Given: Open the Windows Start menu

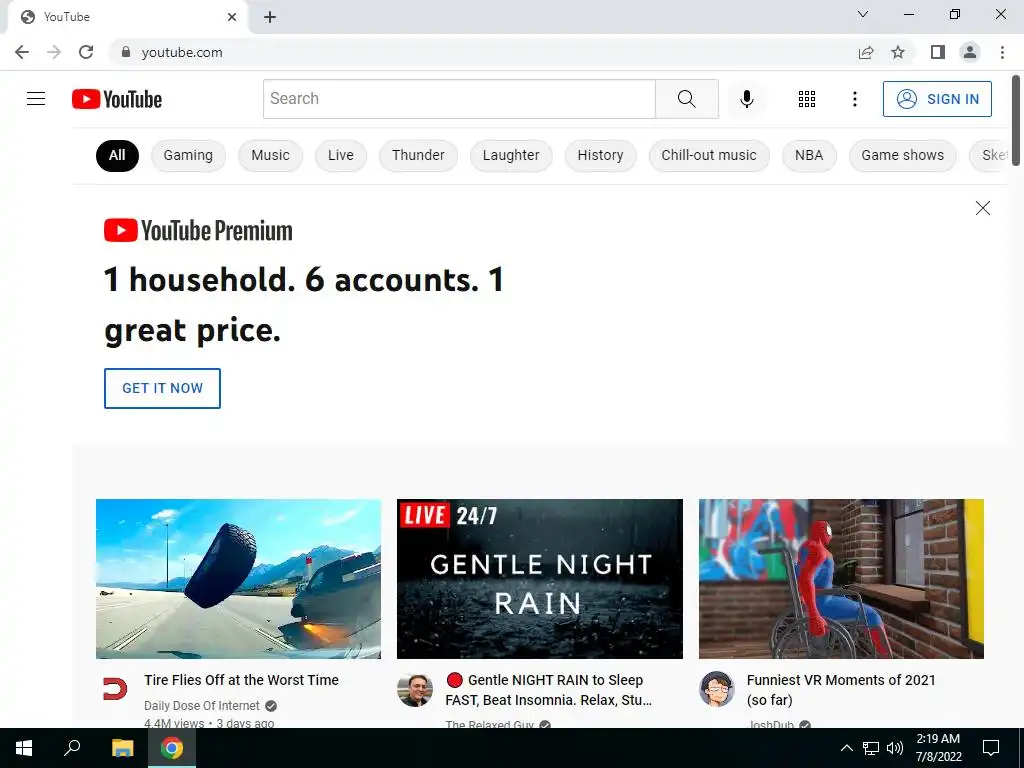Looking at the screenshot, I should pos(24,748).
